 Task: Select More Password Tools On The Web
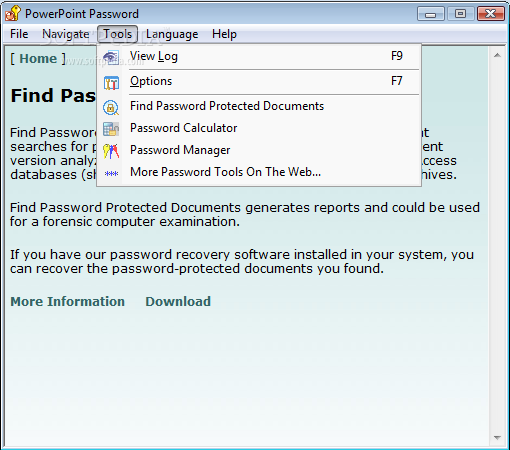259,172
